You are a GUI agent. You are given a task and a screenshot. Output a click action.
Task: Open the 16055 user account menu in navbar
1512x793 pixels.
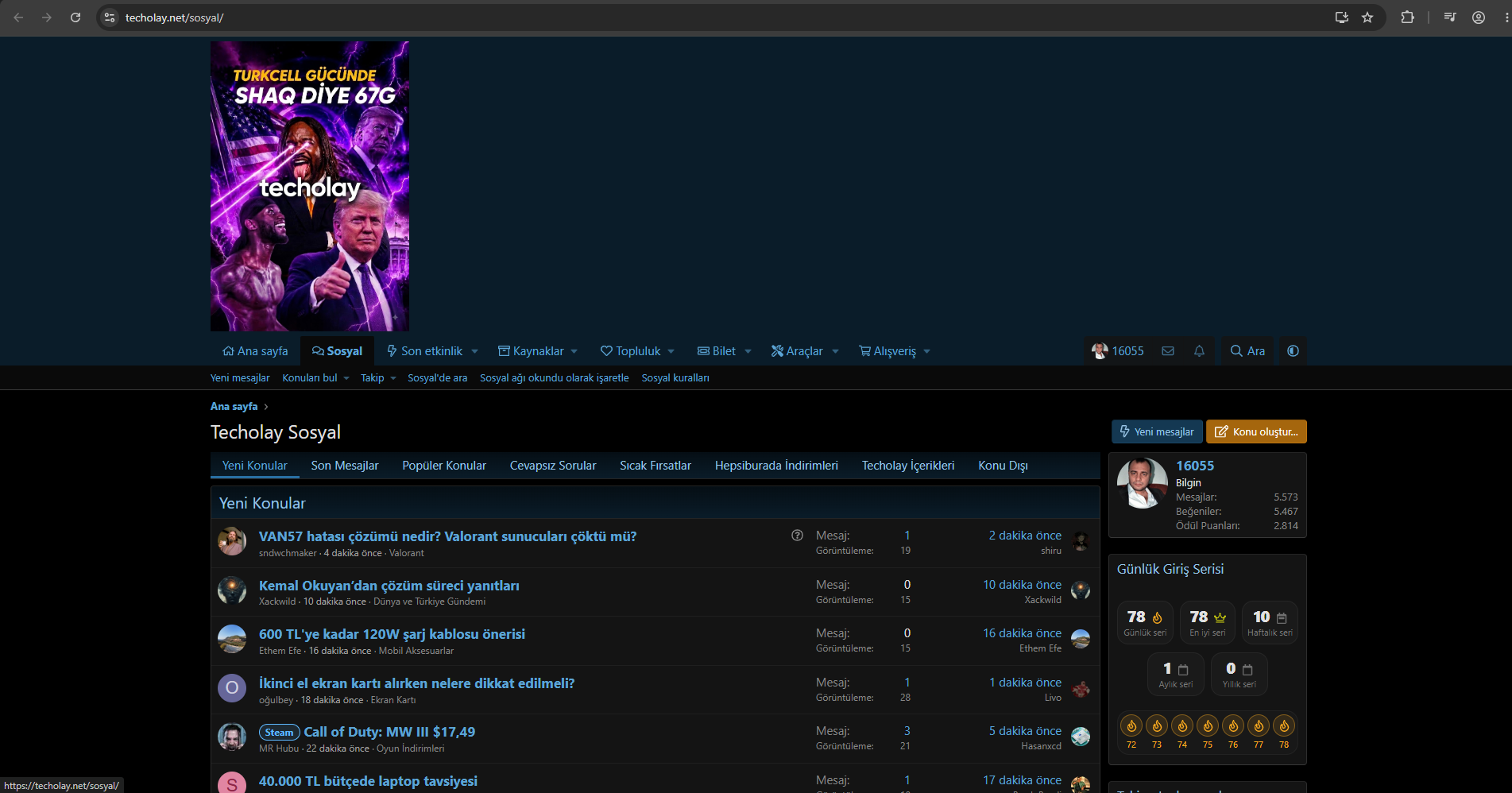coord(1118,351)
